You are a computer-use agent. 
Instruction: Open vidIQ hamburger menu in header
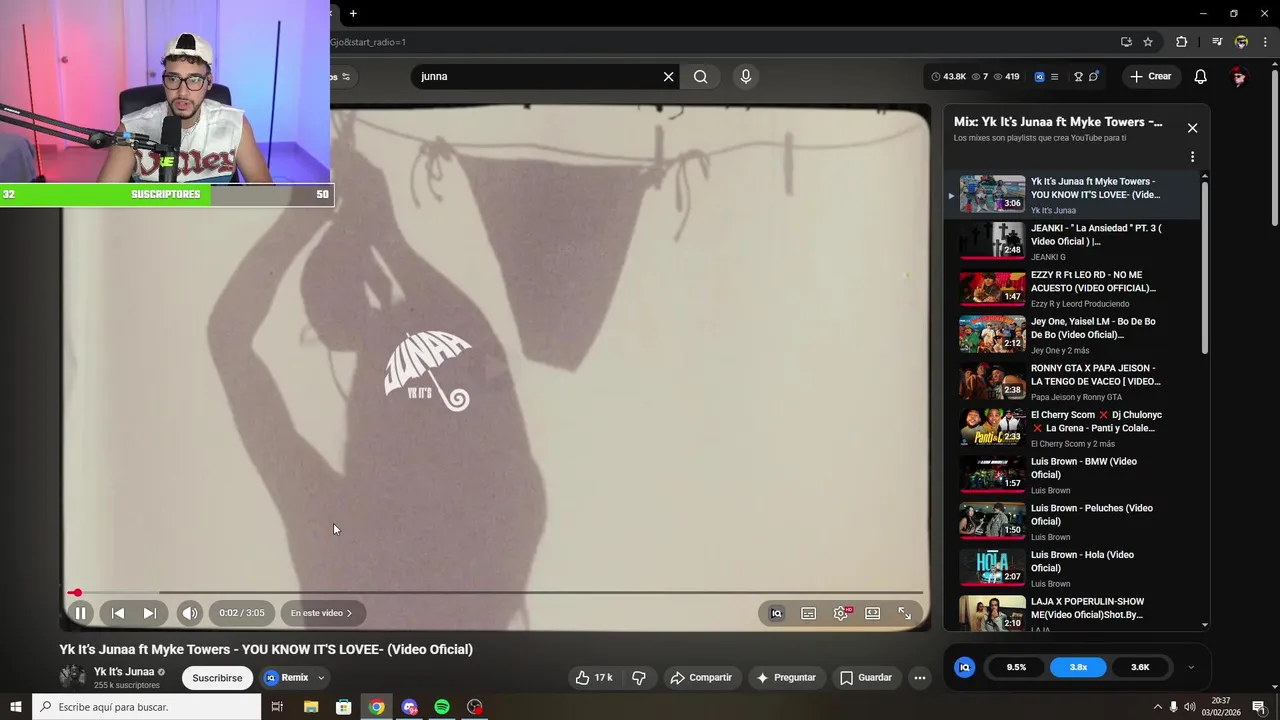click(1054, 76)
